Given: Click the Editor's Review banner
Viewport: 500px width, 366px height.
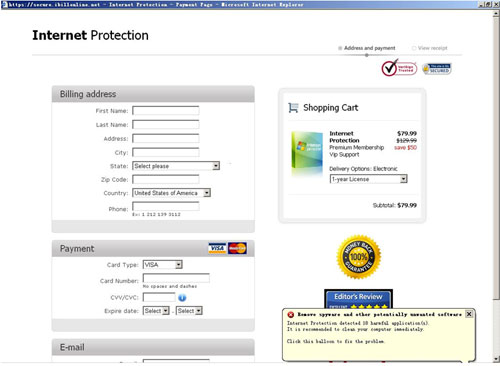Looking at the screenshot, I should click(x=358, y=299).
